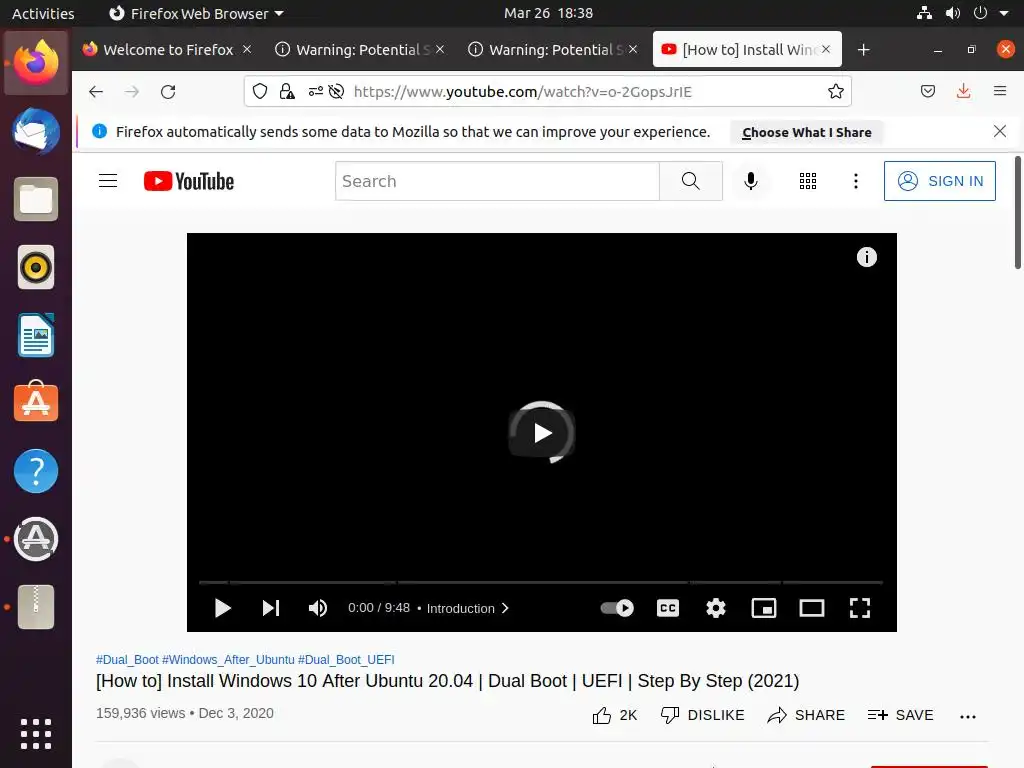Go to the YouTube home logo
Image resolution: width=1024 pixels, height=768 pixels.
click(189, 181)
